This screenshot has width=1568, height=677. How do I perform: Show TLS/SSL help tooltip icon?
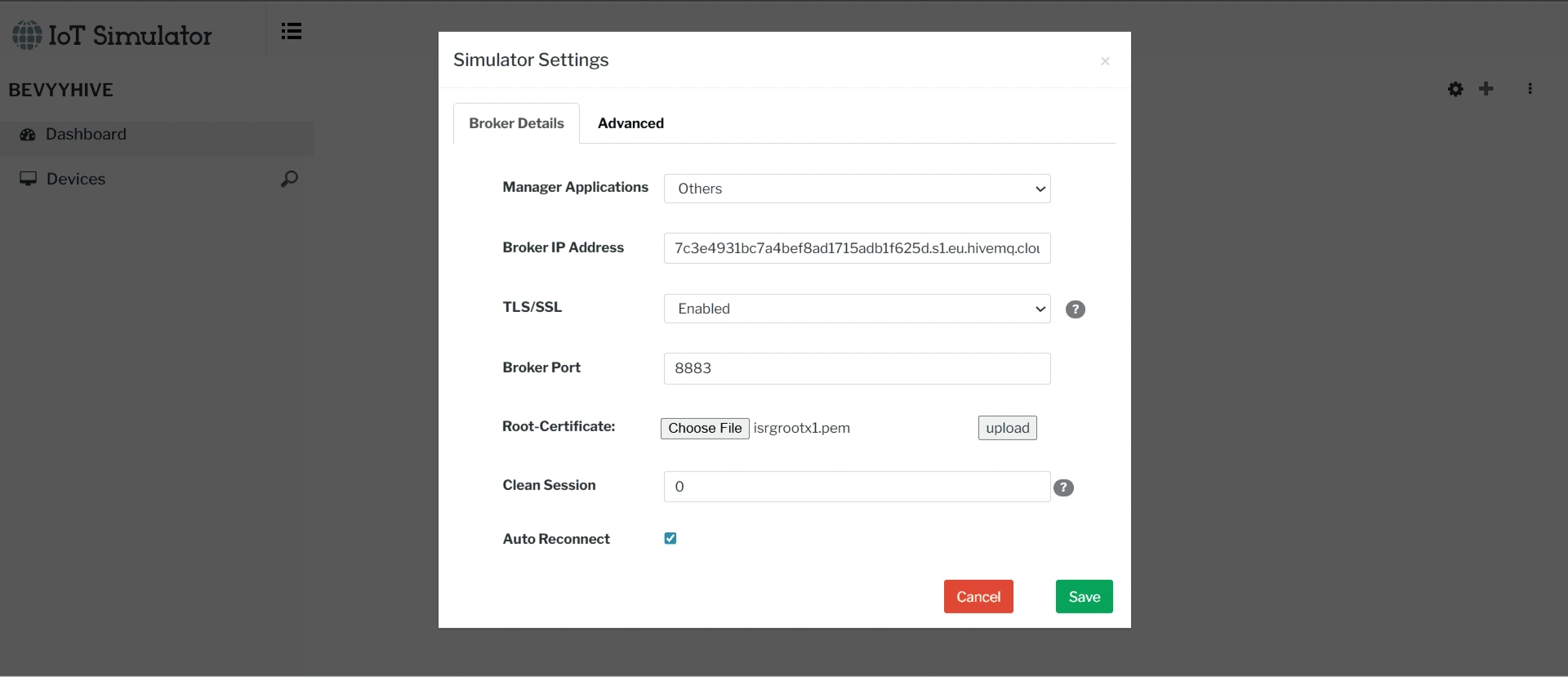[x=1076, y=310]
